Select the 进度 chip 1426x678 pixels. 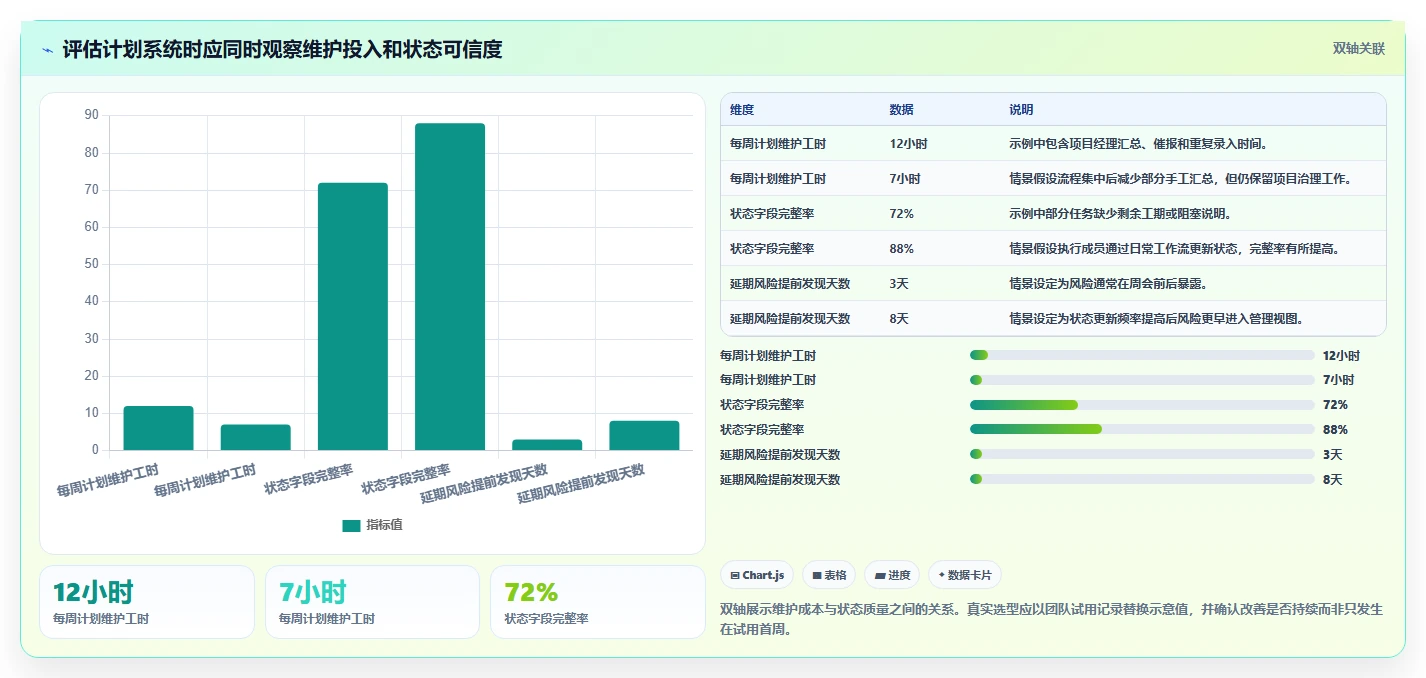[892, 575]
